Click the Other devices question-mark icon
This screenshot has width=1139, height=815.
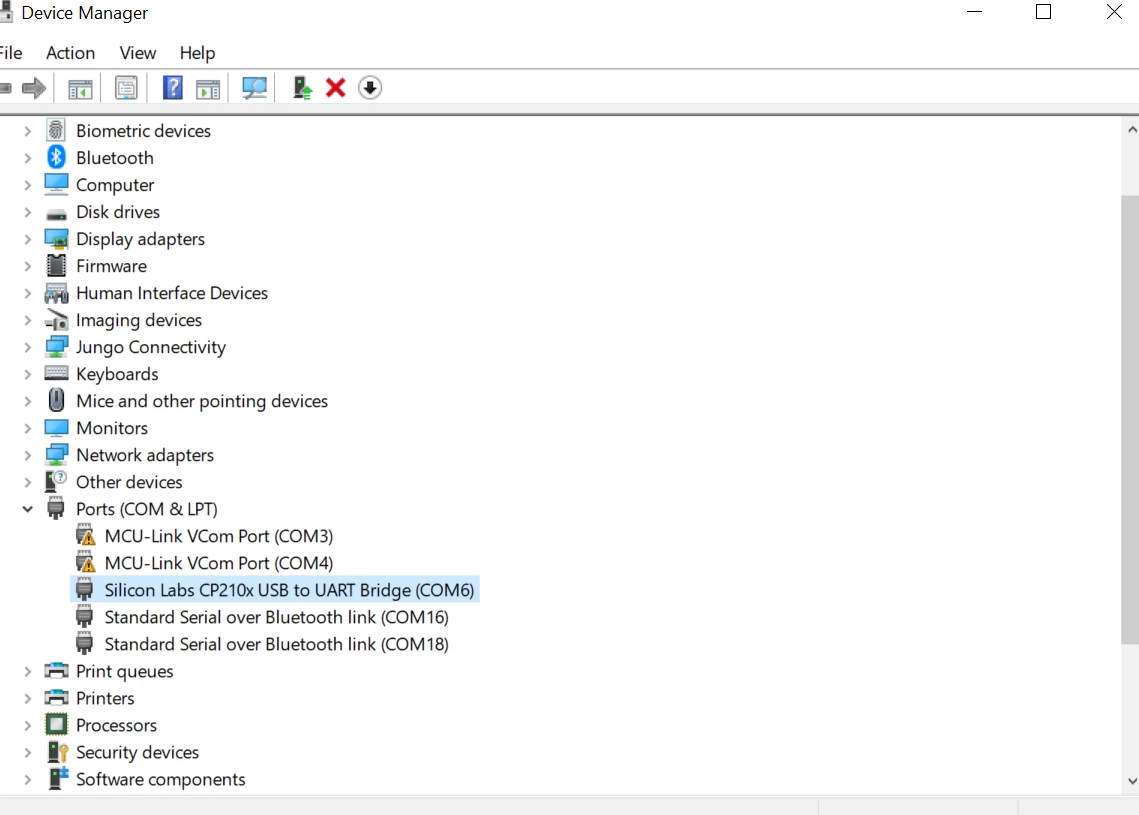click(x=56, y=482)
